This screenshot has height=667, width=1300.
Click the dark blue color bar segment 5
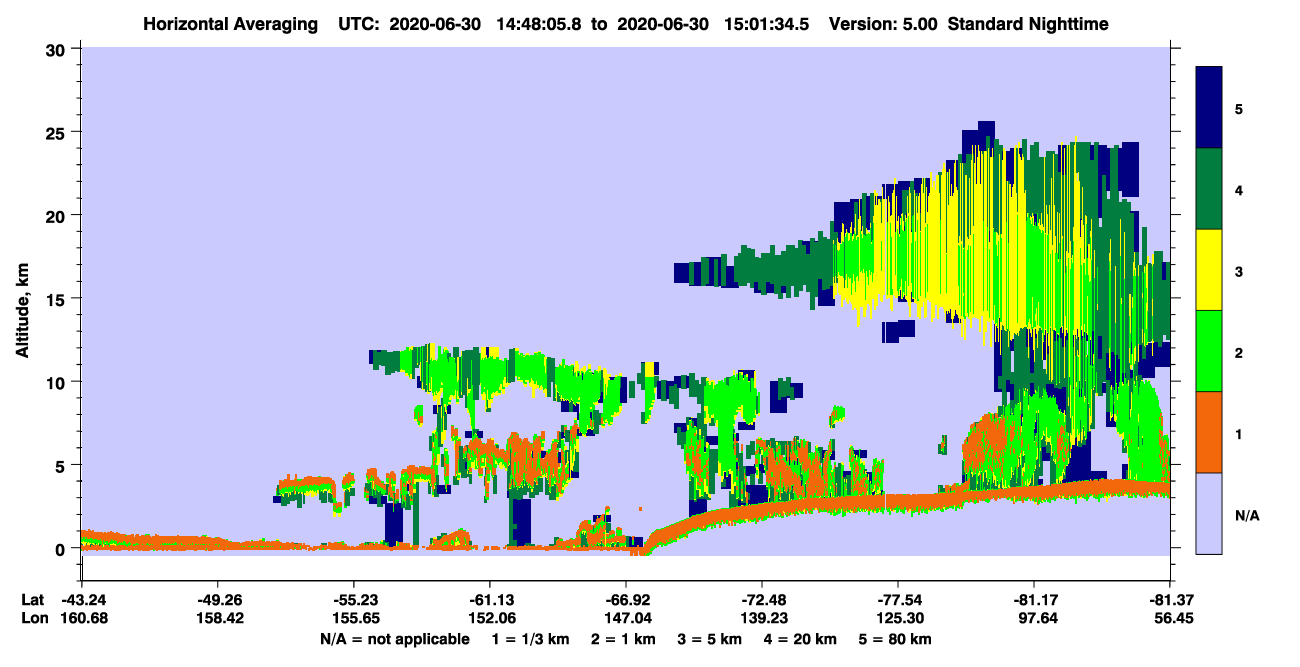1209,107
